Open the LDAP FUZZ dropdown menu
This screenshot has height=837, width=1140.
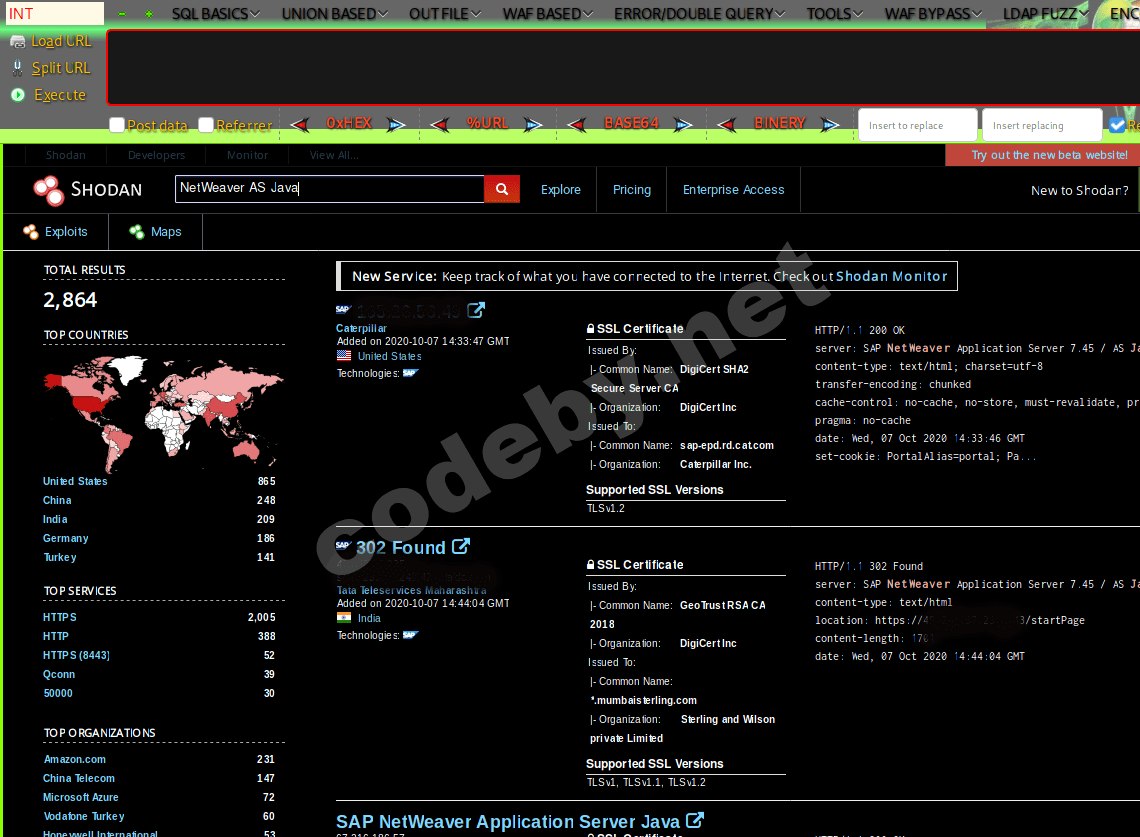(1045, 14)
